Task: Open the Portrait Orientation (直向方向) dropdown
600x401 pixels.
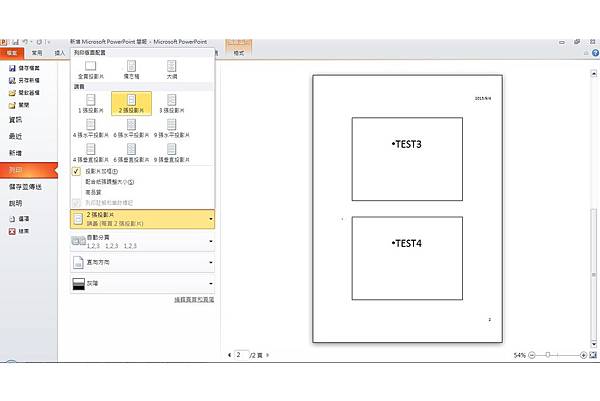Action: (142, 262)
